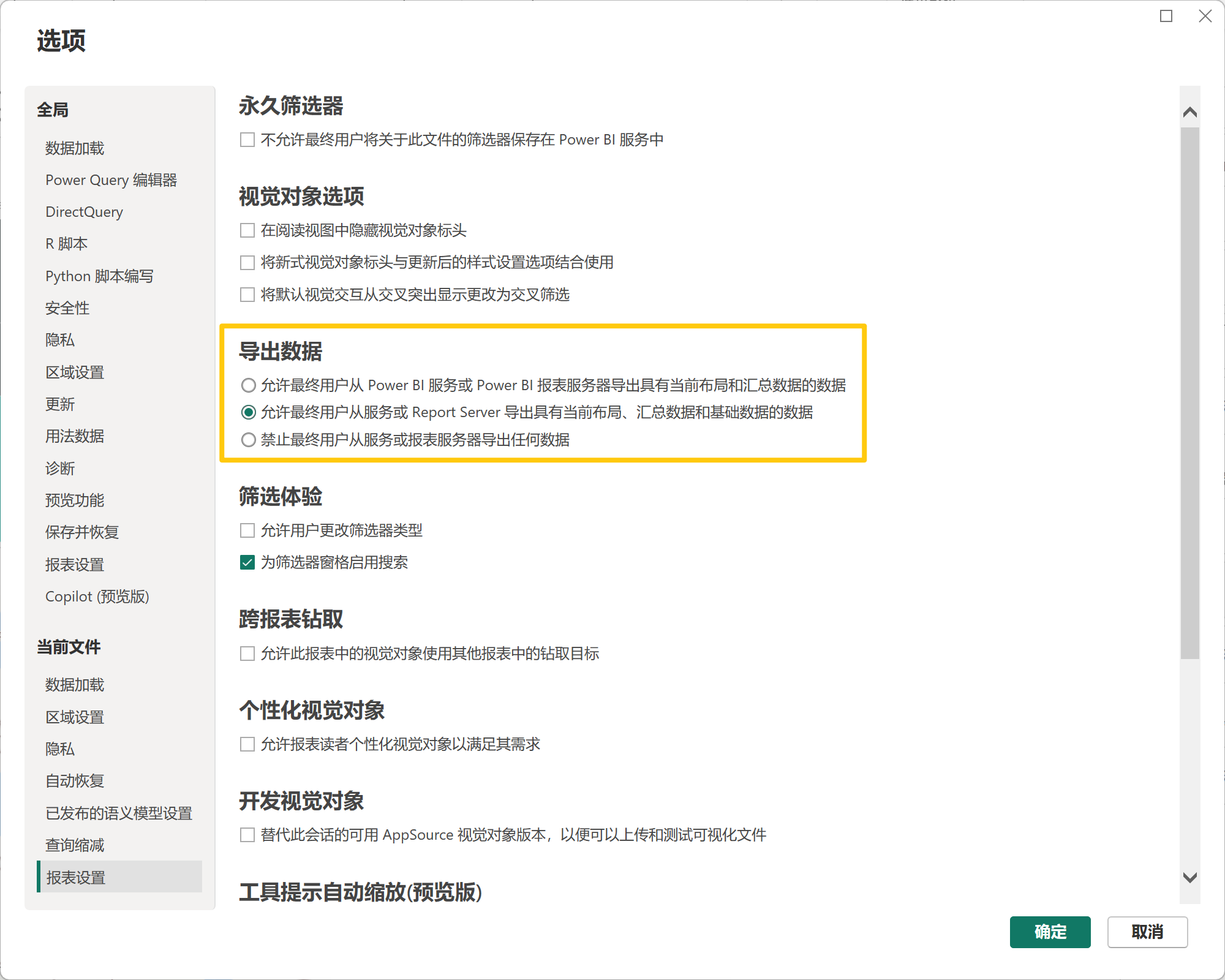Viewport: 1225px width, 980px height.
Task: Click the 个性化视觉对象 heading
Action: (x=312, y=710)
